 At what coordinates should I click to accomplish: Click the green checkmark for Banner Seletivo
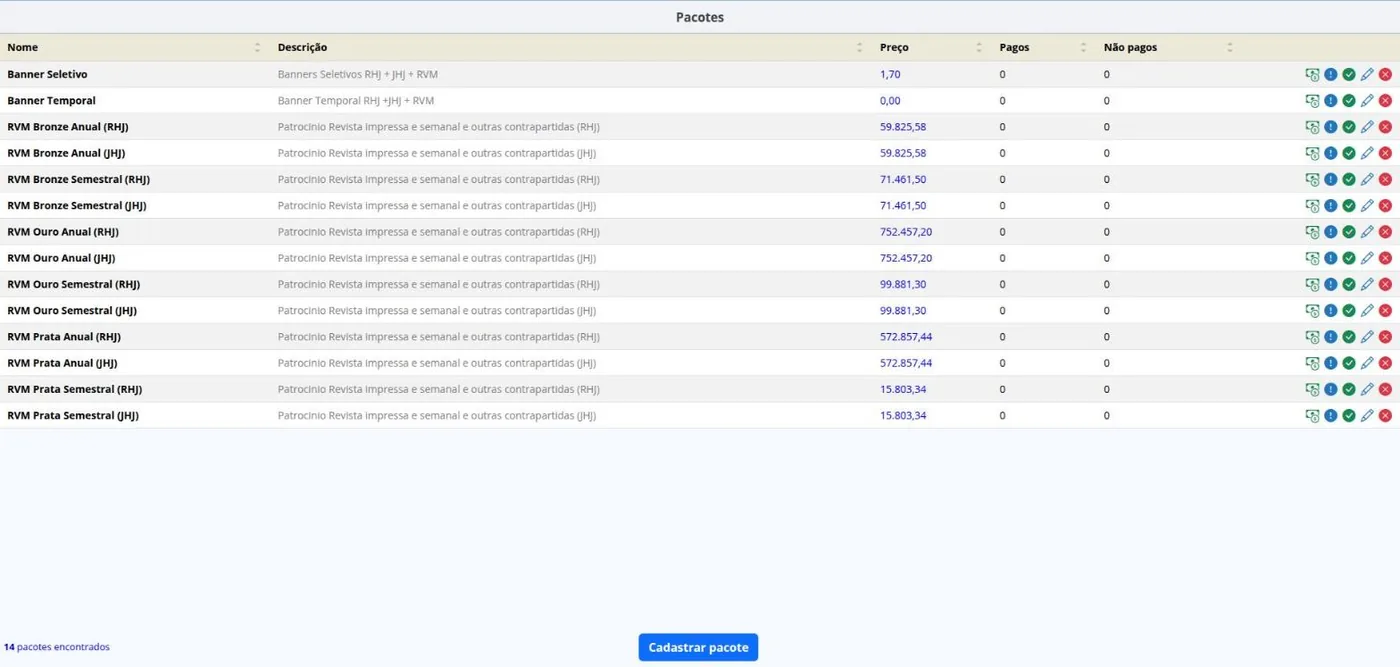pos(1349,74)
